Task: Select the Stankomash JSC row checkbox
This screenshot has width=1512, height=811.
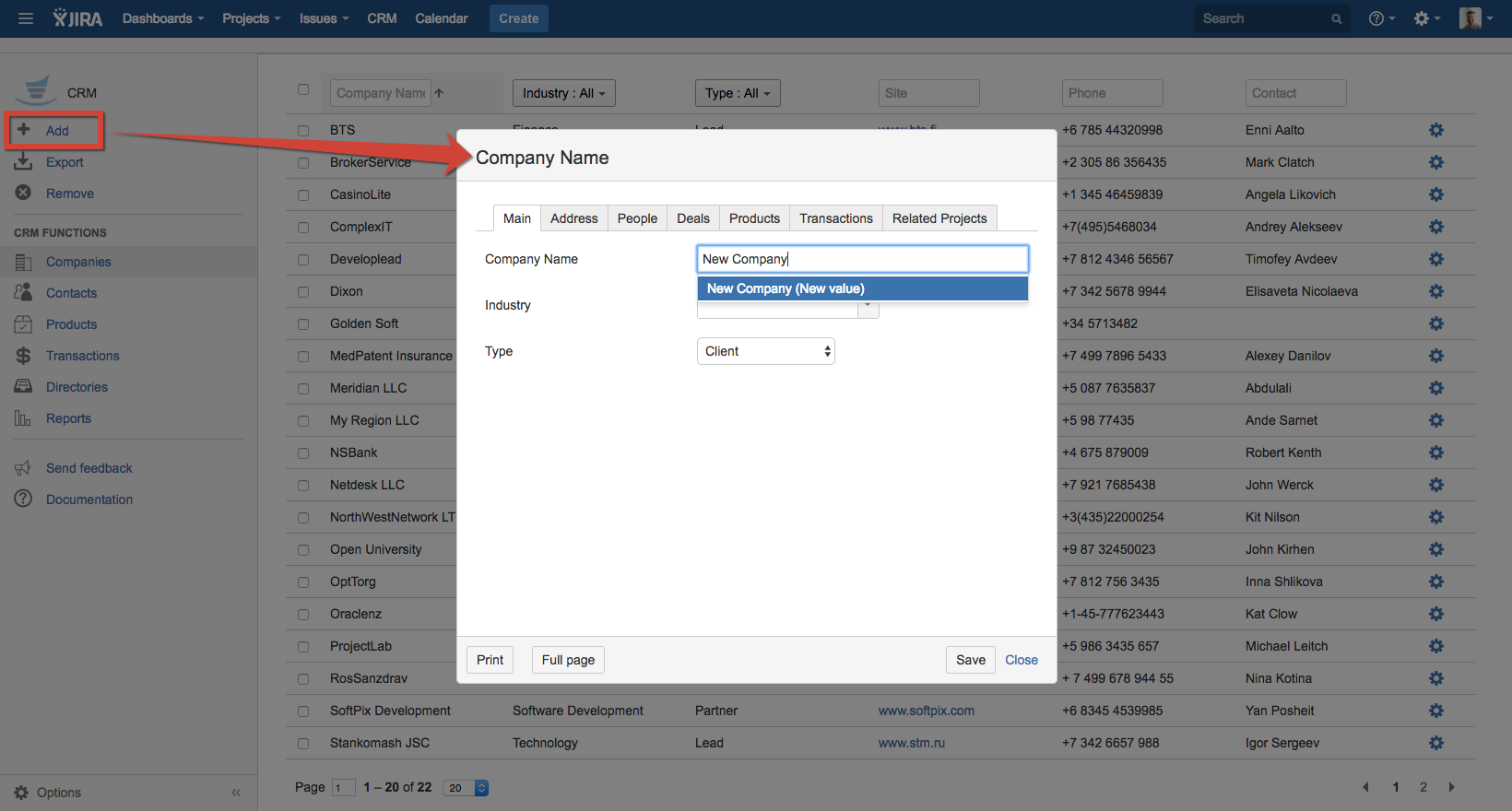Action: (x=303, y=744)
